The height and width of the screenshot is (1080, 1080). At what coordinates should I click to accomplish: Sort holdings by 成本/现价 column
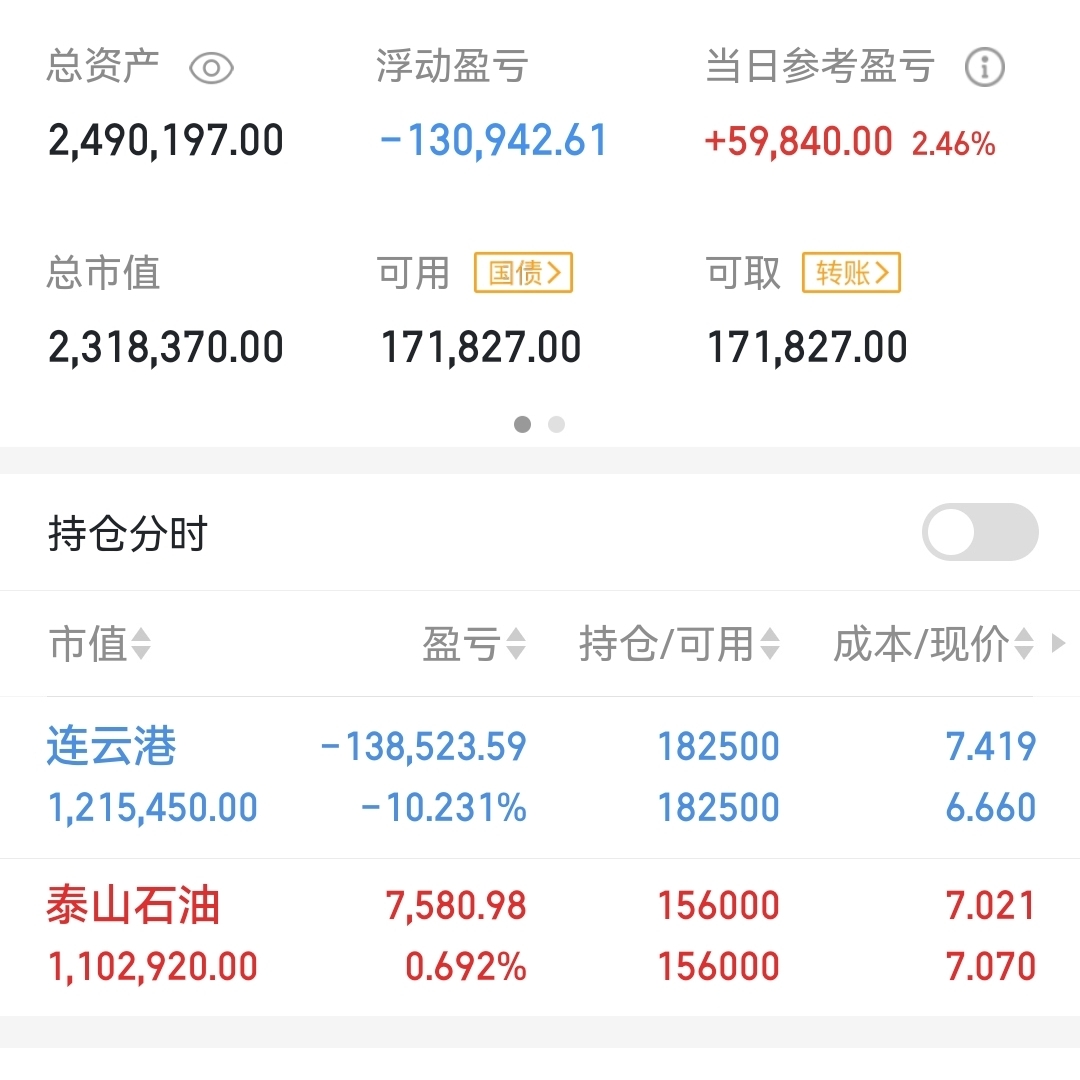coord(933,644)
